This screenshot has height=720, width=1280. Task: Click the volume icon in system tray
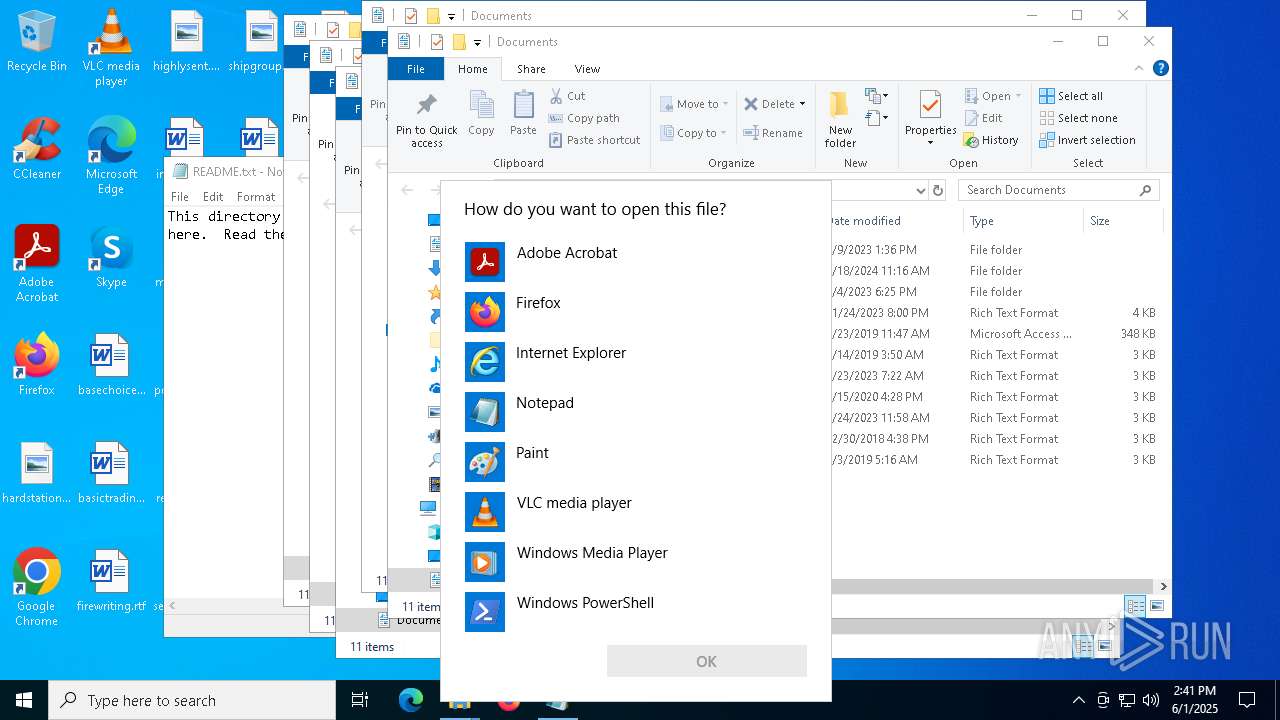(1151, 700)
